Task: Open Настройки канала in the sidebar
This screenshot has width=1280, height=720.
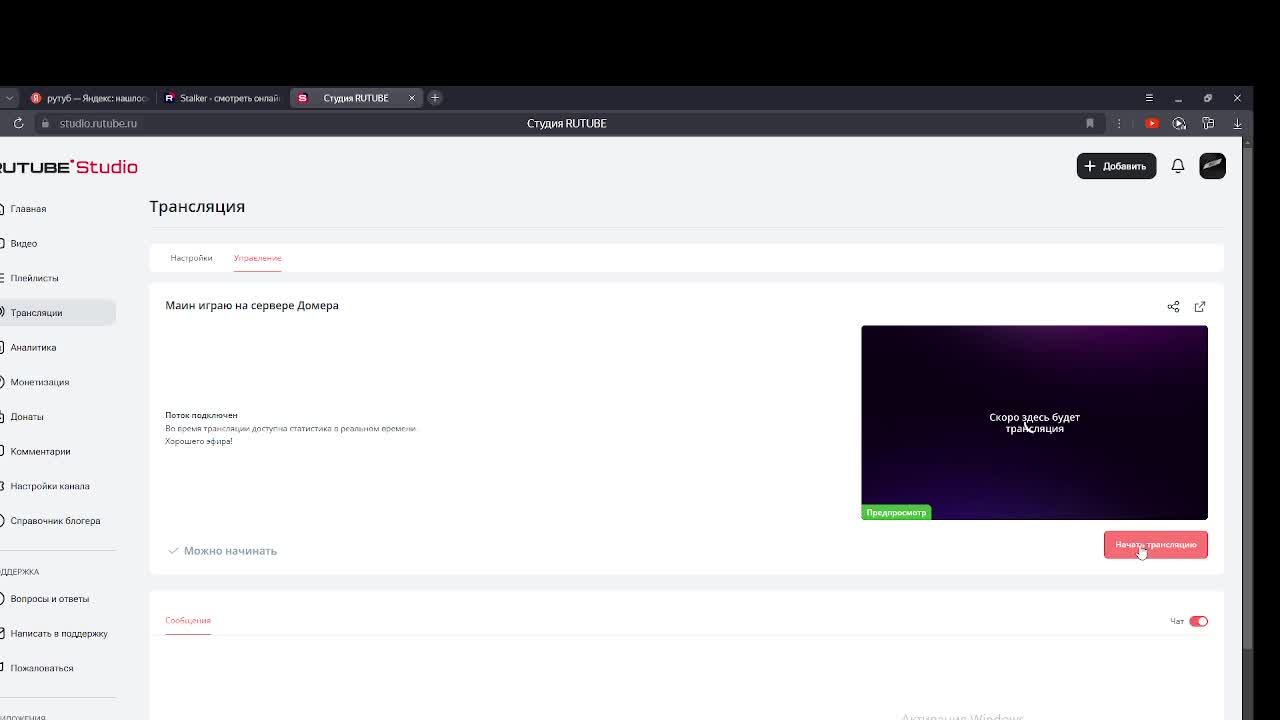Action: coord(50,486)
